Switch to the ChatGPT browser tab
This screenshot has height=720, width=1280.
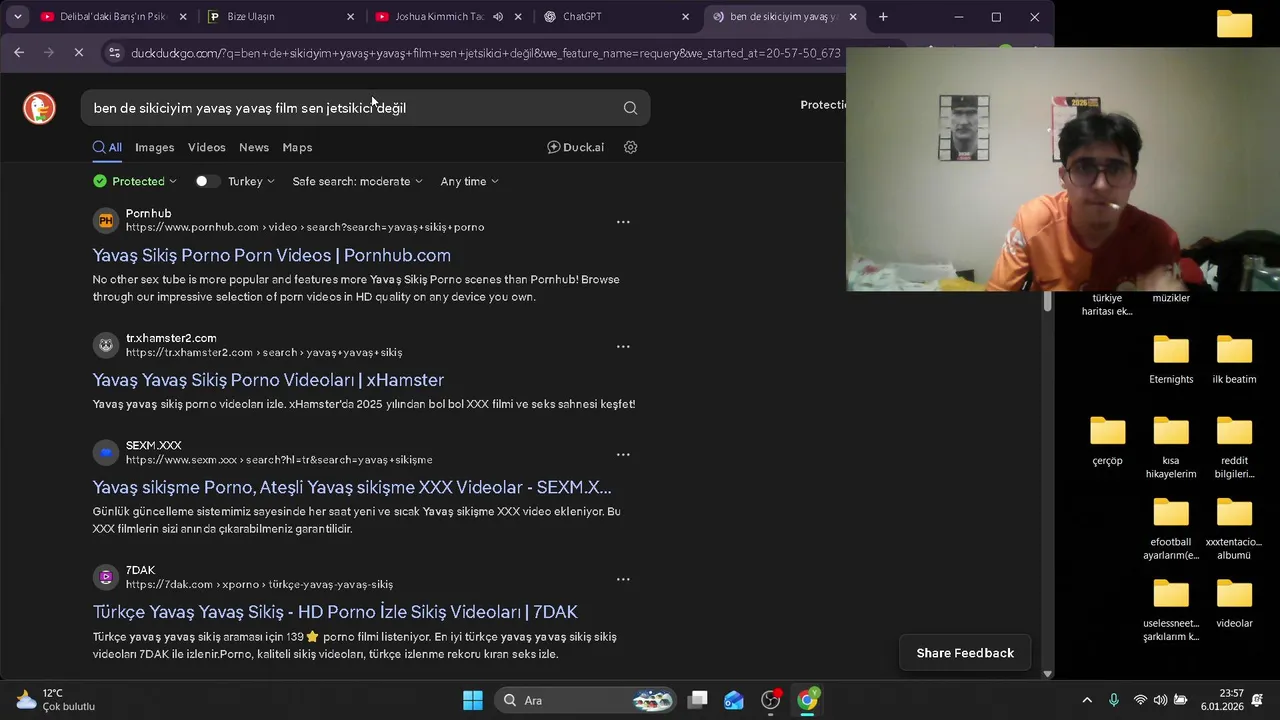(616, 17)
